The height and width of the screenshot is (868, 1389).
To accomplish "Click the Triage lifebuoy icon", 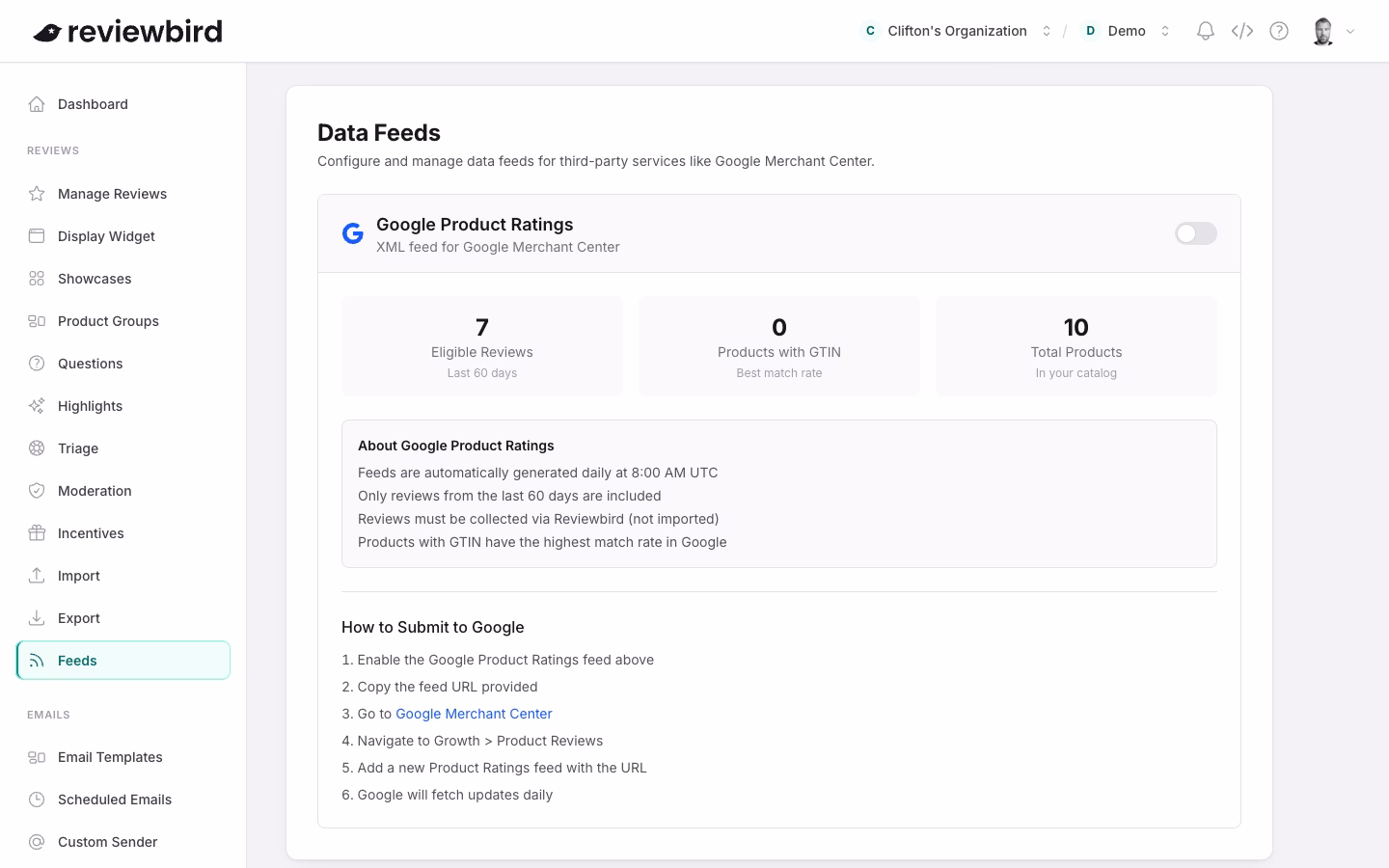I will coord(37,448).
